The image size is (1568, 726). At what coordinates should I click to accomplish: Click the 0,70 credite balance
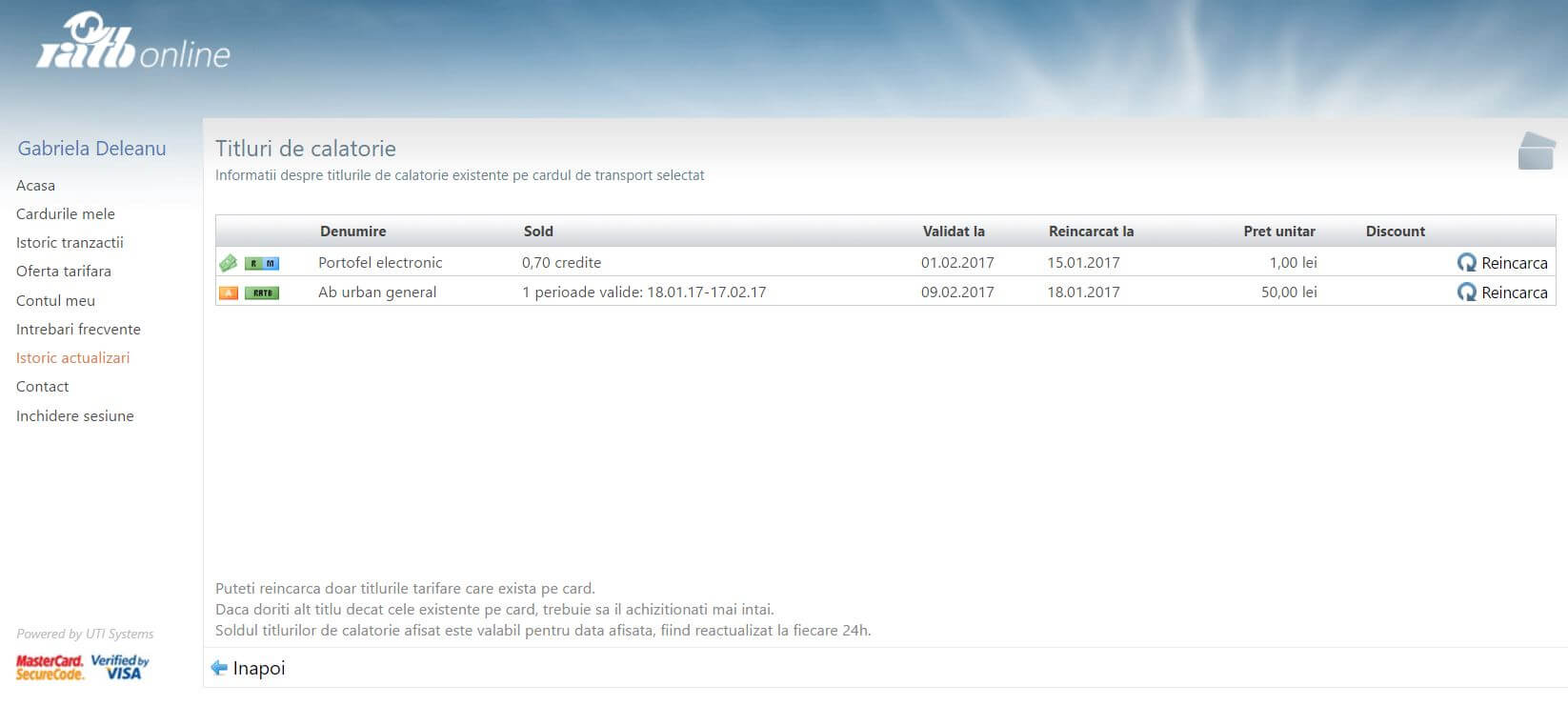coord(561,263)
